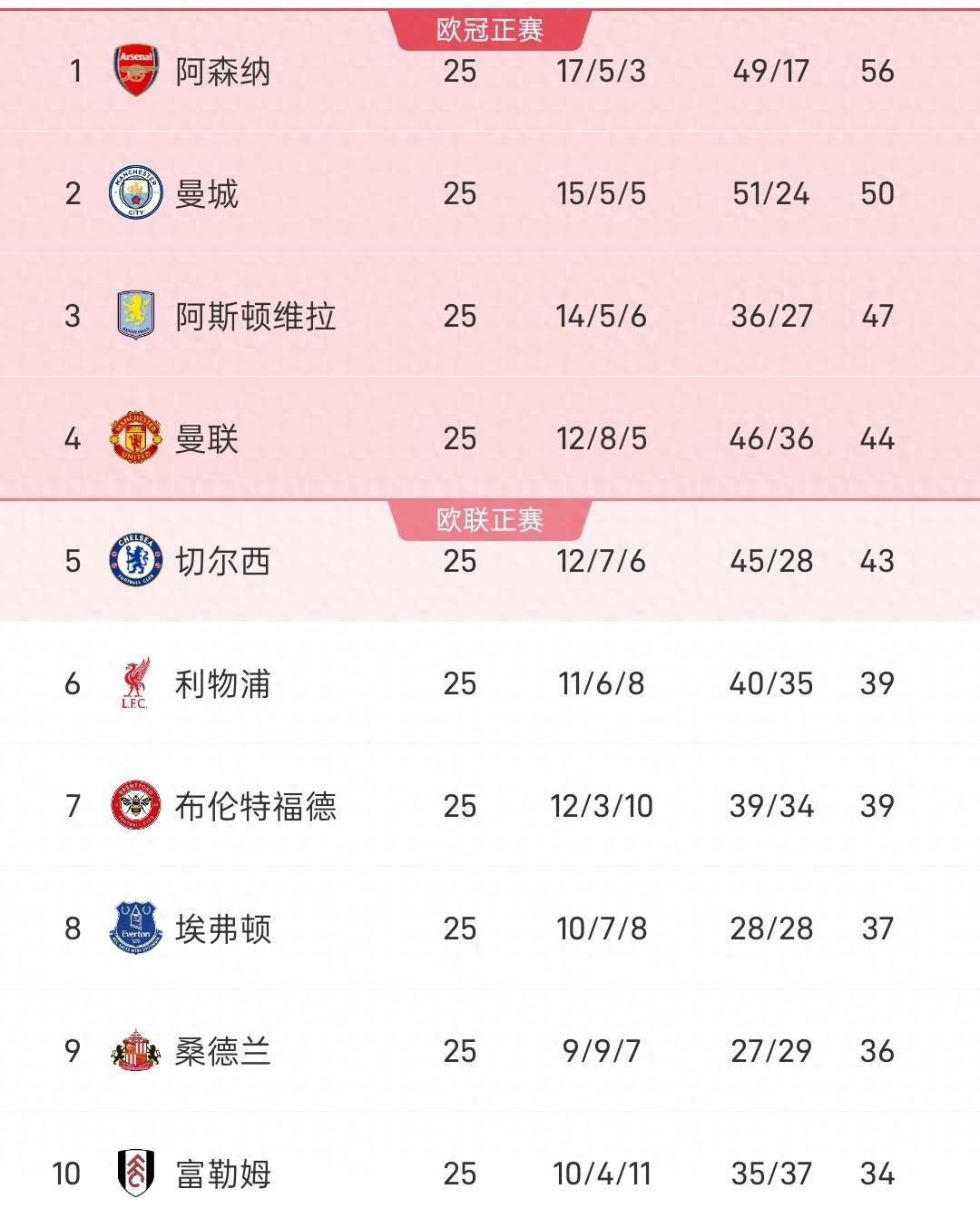Tap the Manchester City badge

[x=136, y=193]
